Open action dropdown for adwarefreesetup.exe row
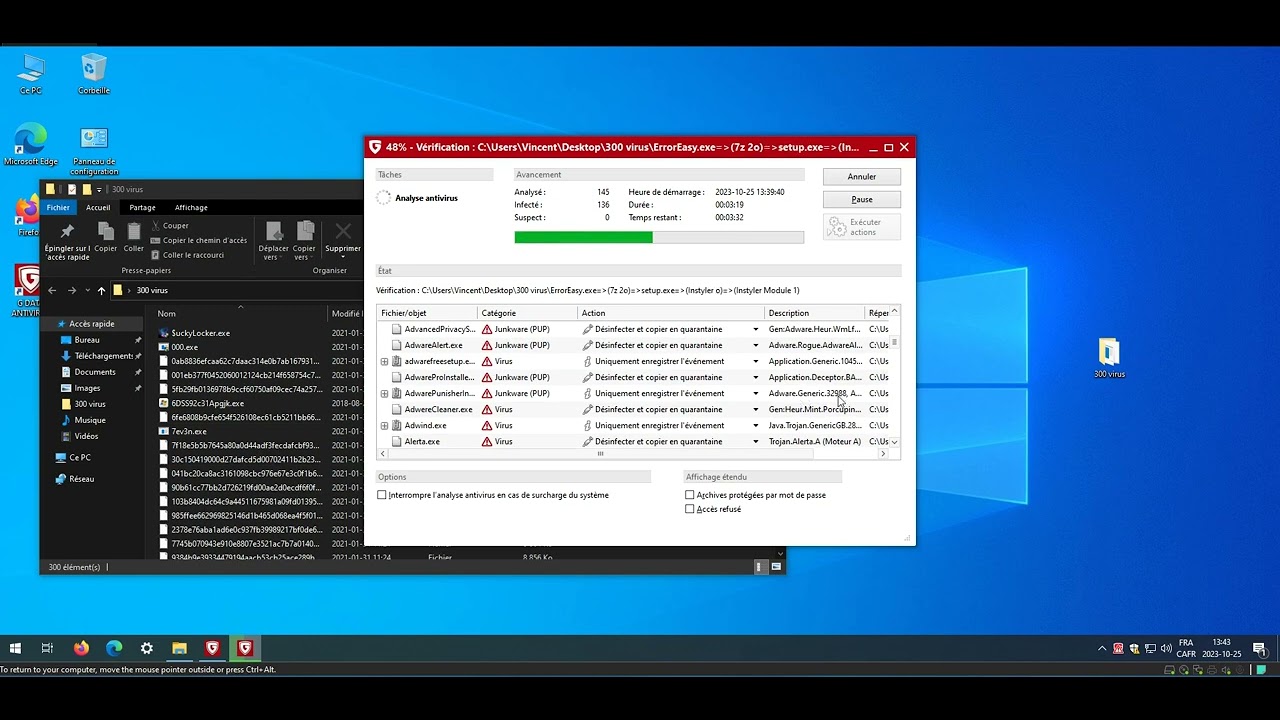The height and width of the screenshot is (720, 1280). pos(755,361)
